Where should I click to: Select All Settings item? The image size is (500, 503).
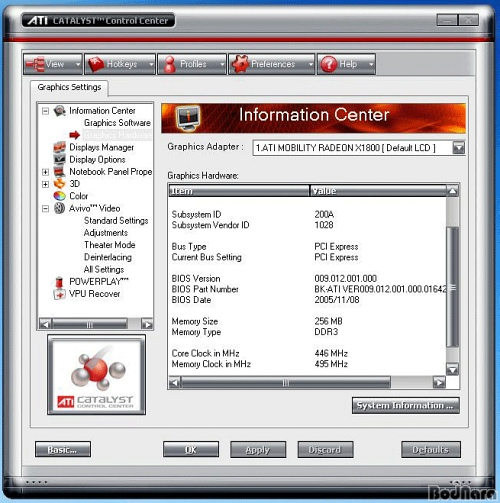[104, 269]
